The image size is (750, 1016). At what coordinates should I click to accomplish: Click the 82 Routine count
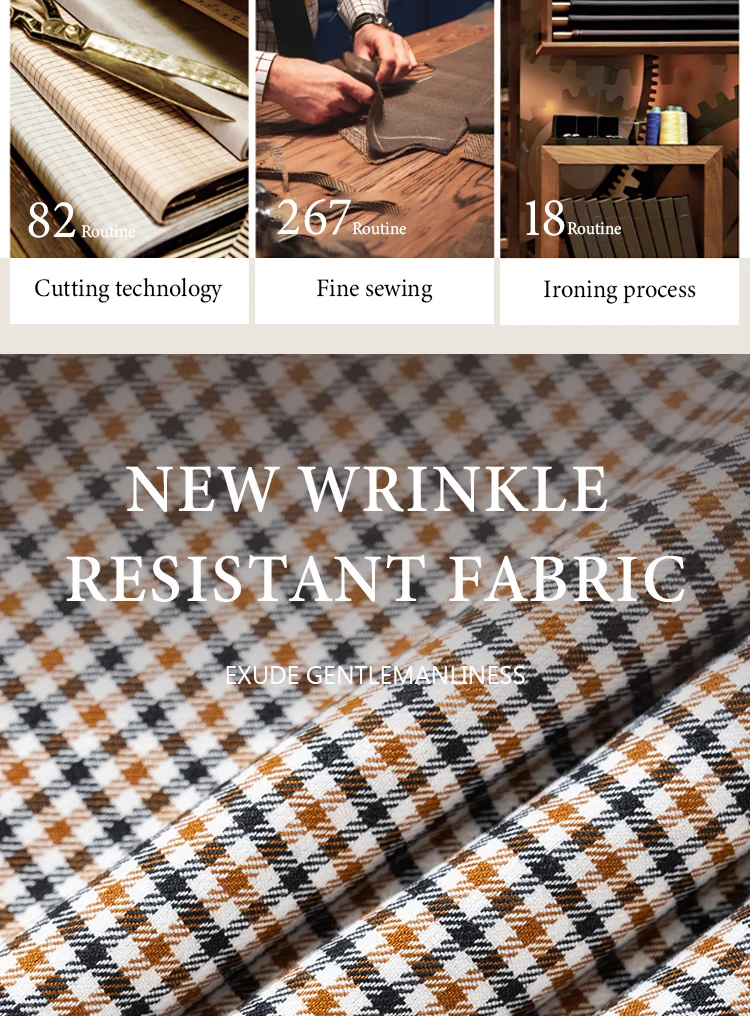coord(81,221)
